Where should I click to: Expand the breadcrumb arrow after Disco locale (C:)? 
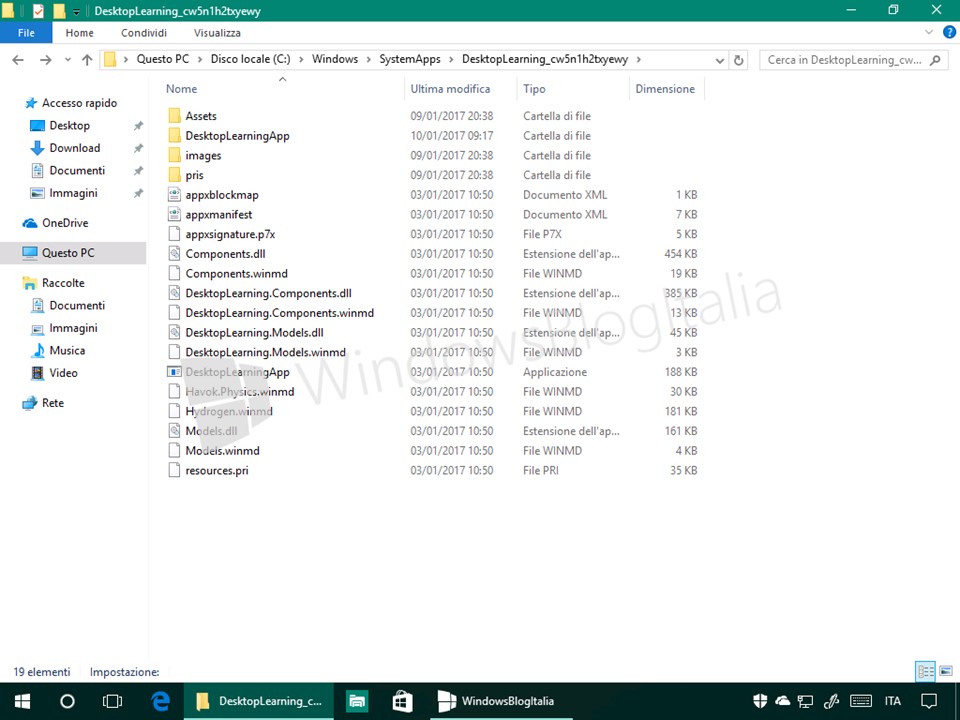301,59
